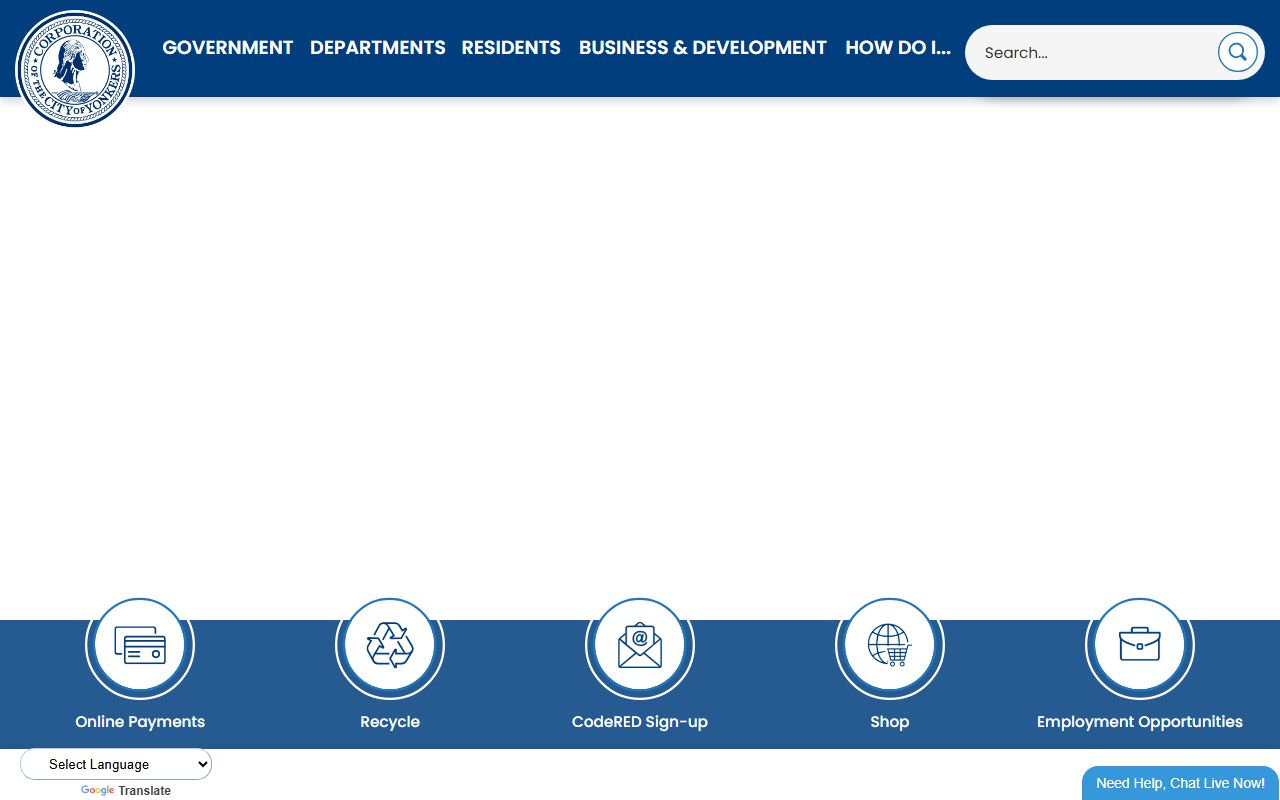Open the Business & Development menu
1280x800 pixels.
point(703,48)
